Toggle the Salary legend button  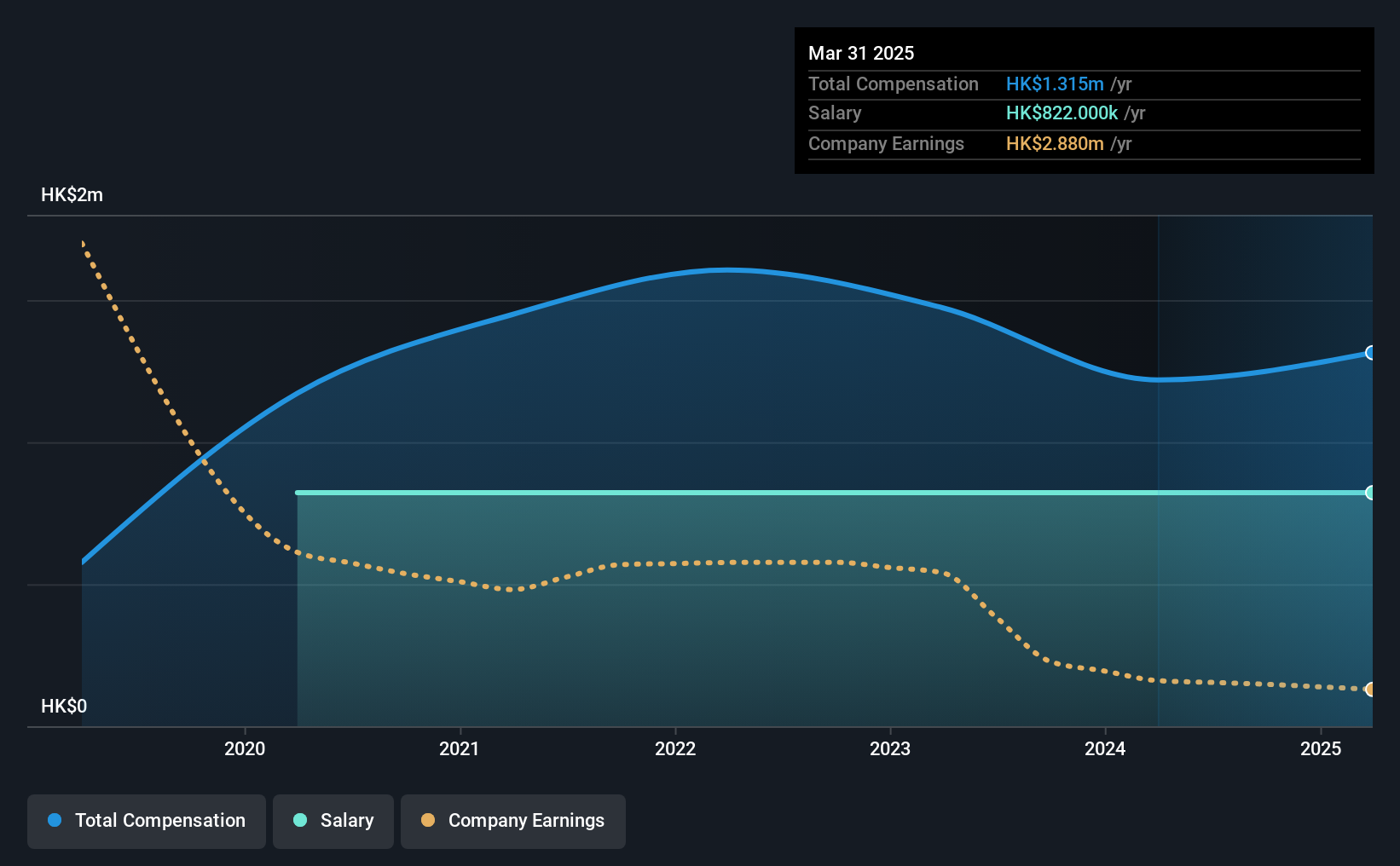point(333,821)
